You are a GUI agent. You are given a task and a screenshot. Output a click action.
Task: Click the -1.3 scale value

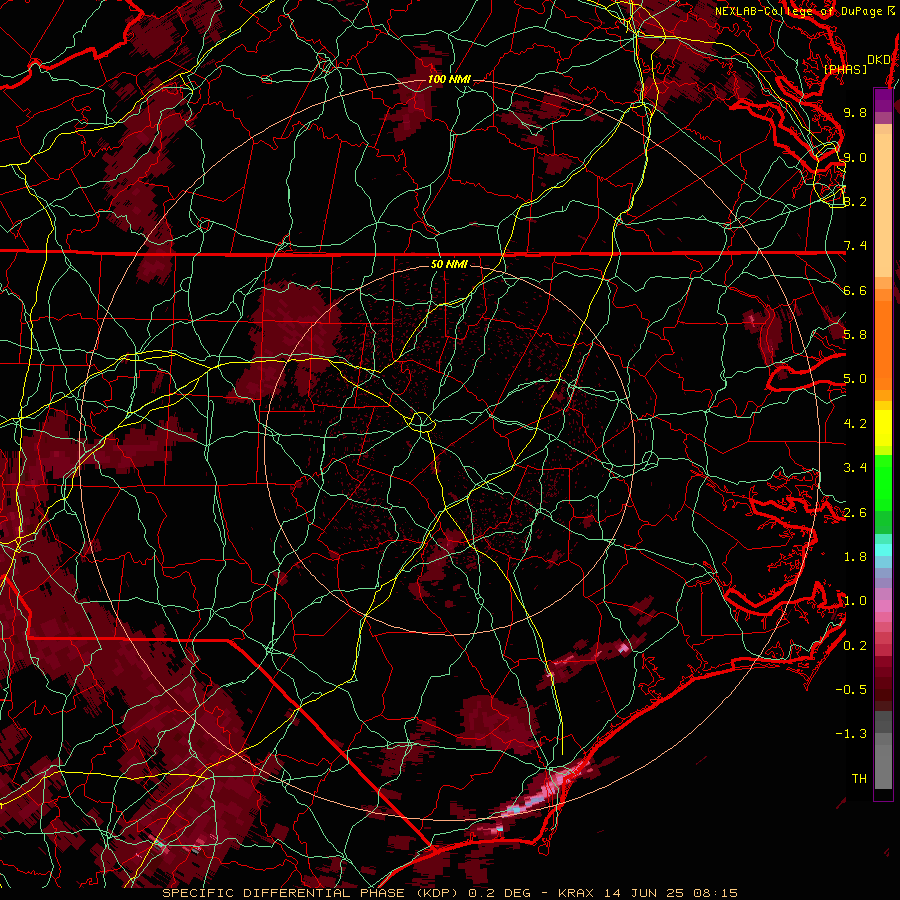tap(851, 734)
